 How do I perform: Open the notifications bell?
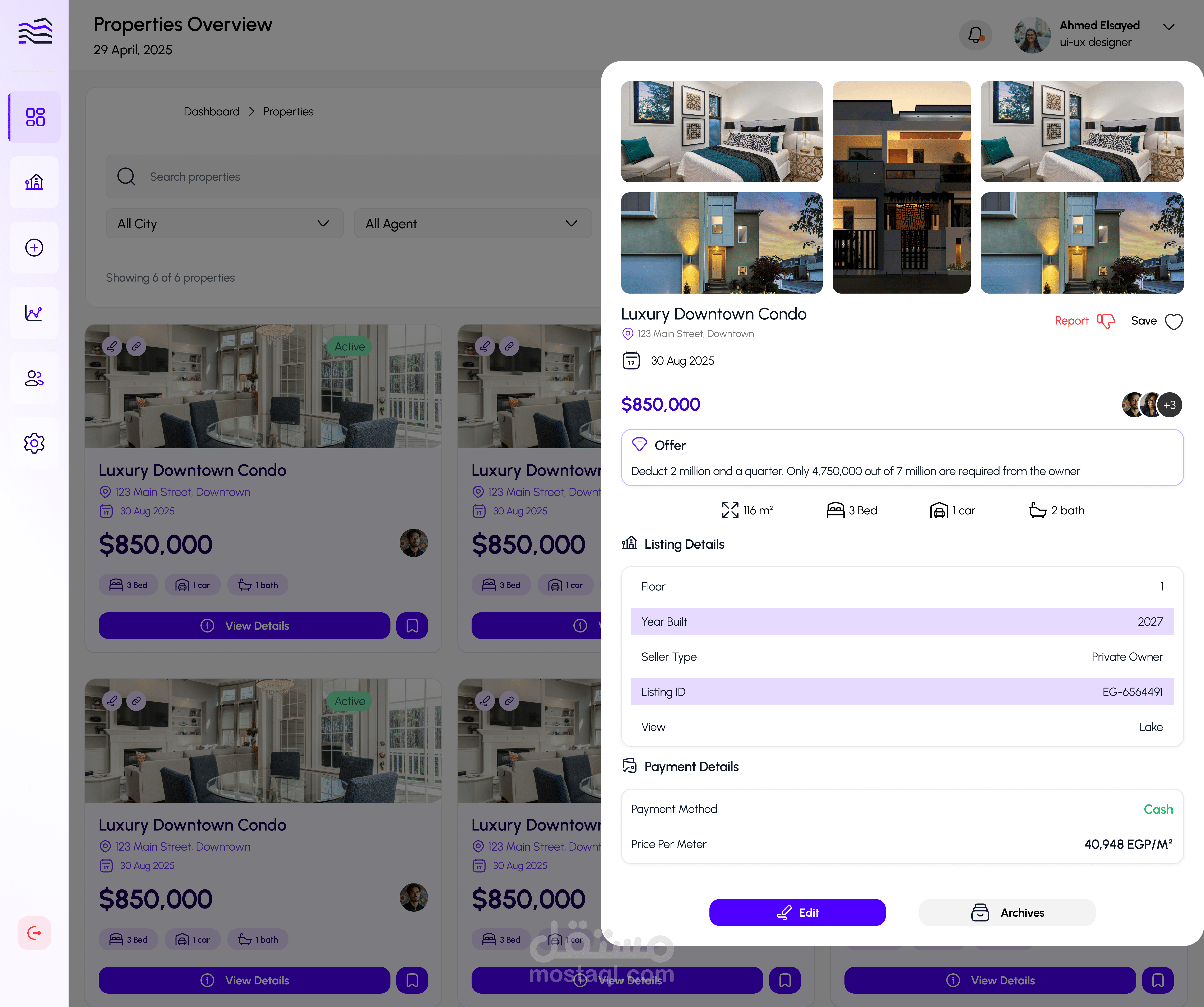pyautogui.click(x=975, y=35)
